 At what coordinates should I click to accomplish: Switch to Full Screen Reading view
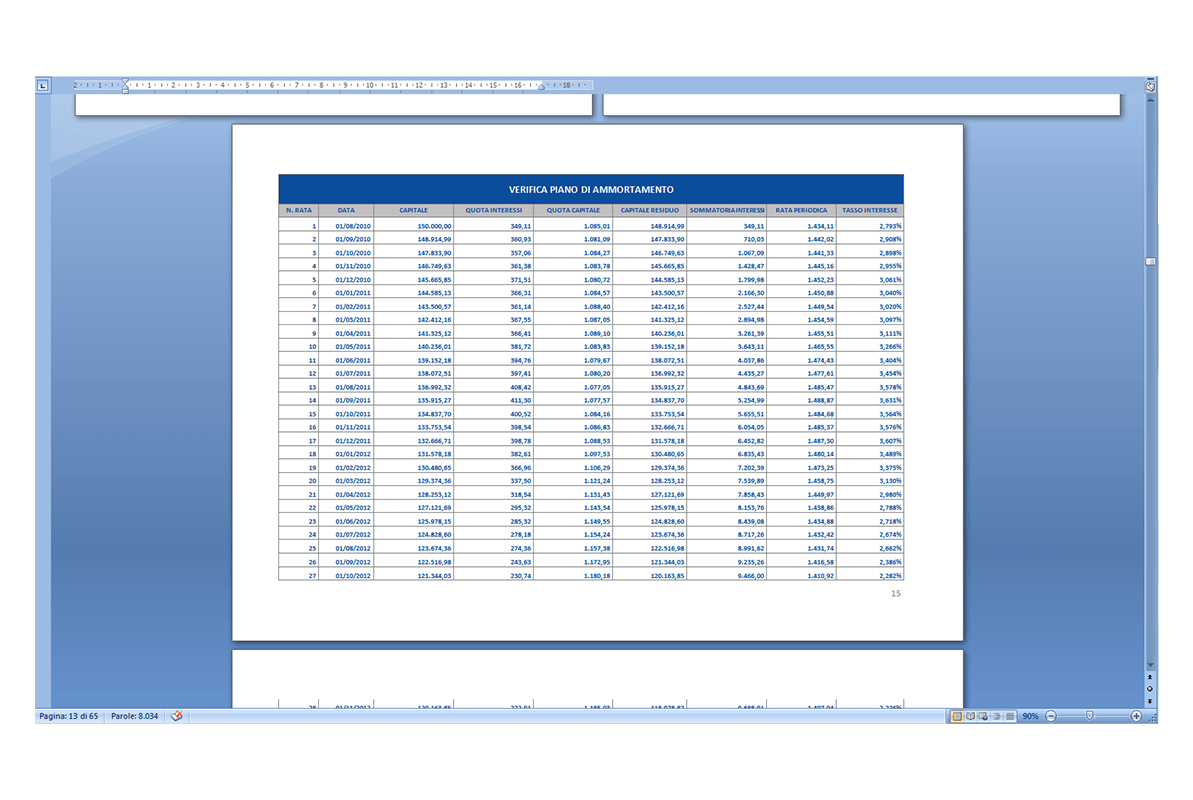click(970, 716)
